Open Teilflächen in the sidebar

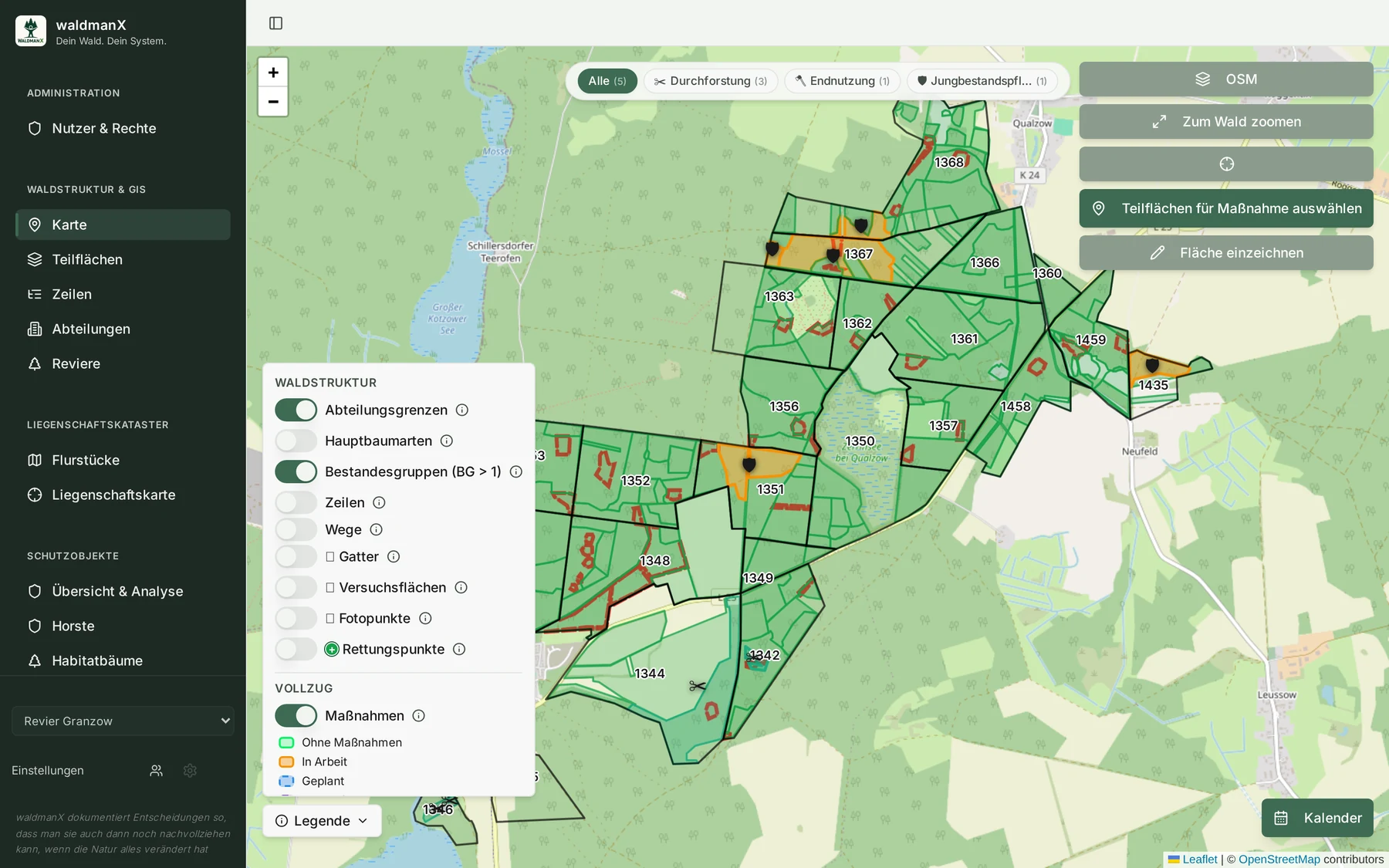(123, 259)
